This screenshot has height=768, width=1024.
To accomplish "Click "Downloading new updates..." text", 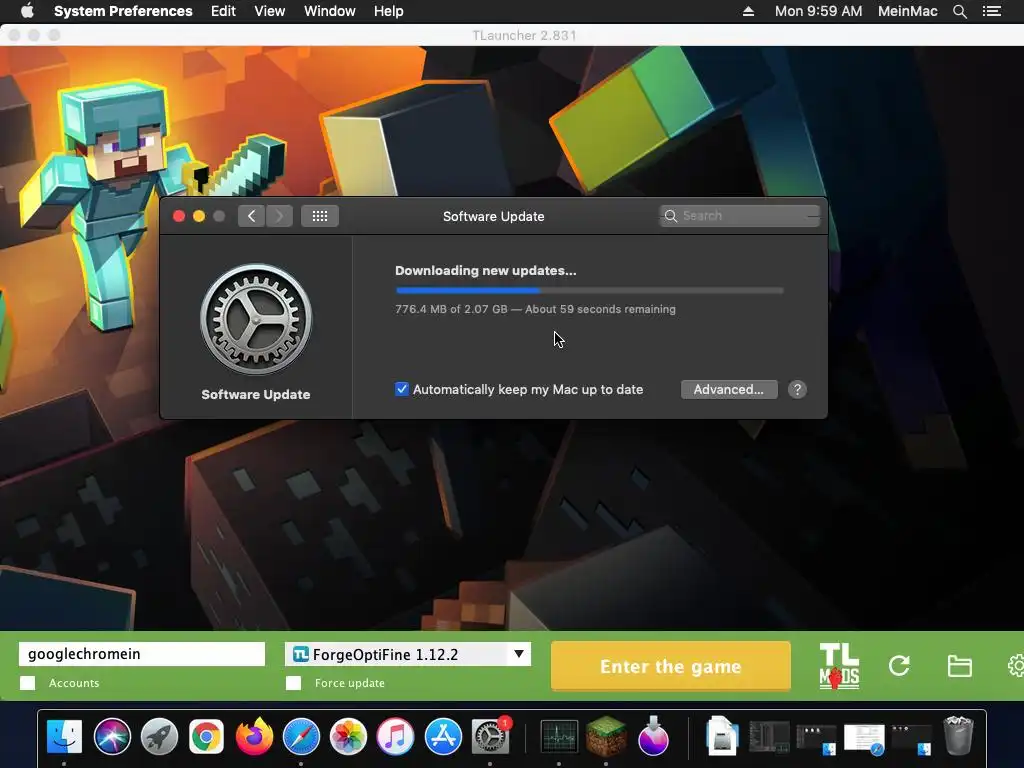I will coord(486,270).
